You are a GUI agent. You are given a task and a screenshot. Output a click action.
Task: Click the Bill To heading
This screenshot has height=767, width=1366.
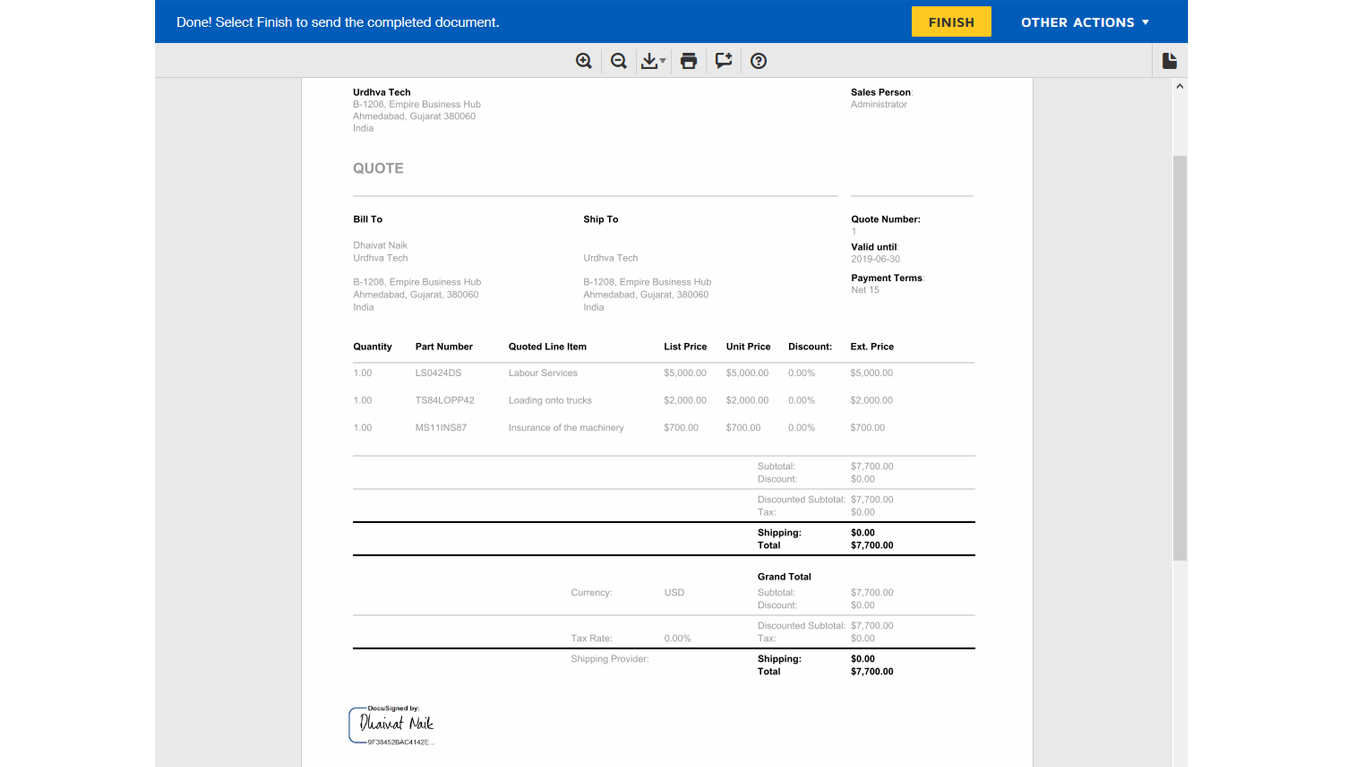tap(367, 219)
